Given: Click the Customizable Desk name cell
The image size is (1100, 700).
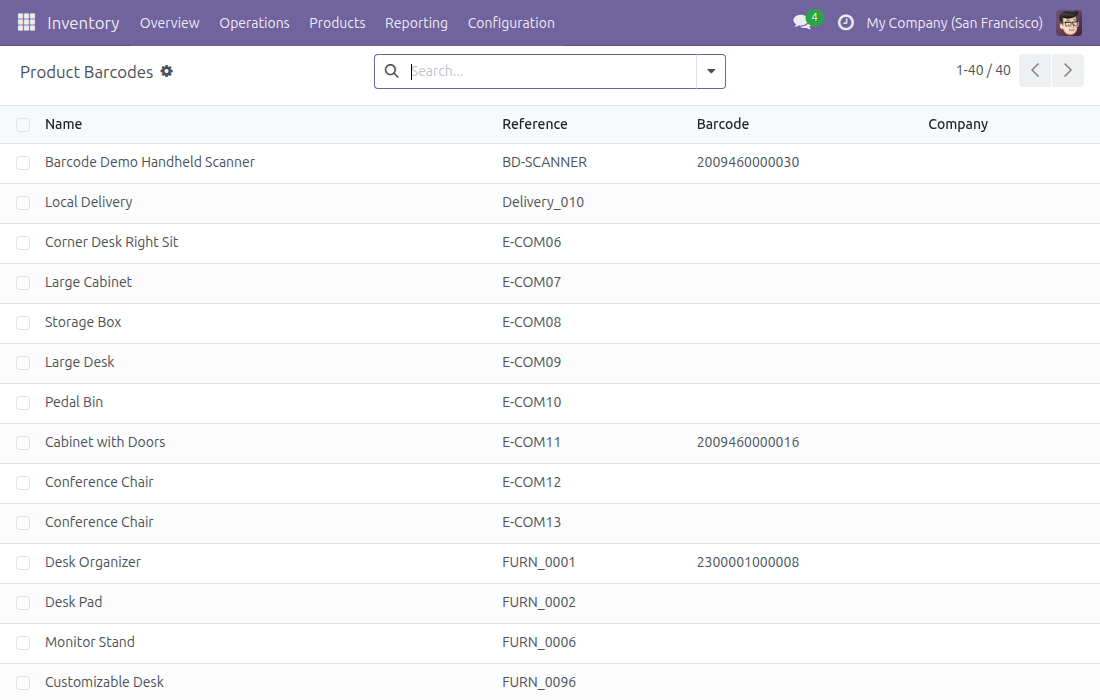Looking at the screenshot, I should [104, 682].
